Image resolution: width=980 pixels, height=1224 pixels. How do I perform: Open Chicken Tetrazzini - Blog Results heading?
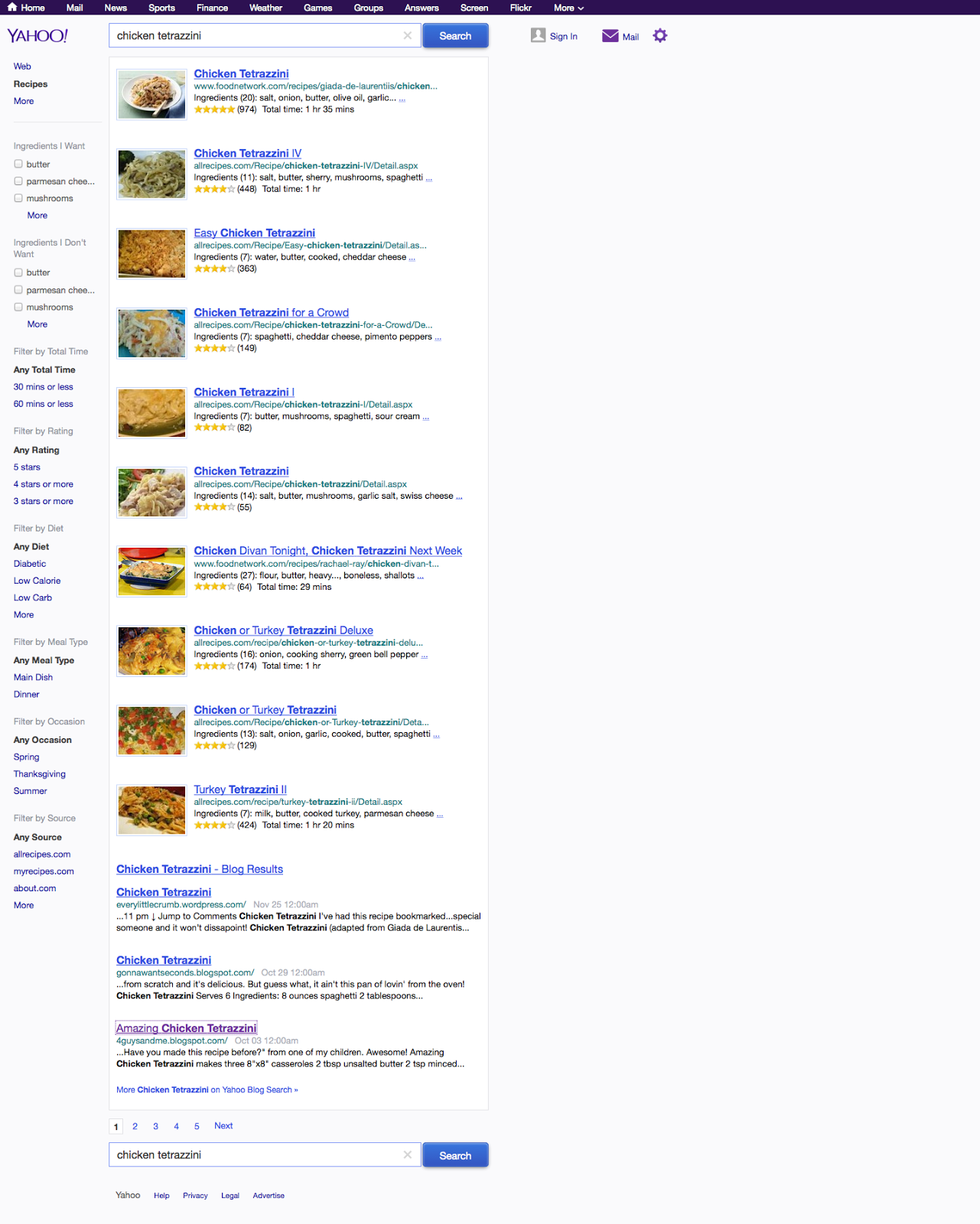coord(200,869)
